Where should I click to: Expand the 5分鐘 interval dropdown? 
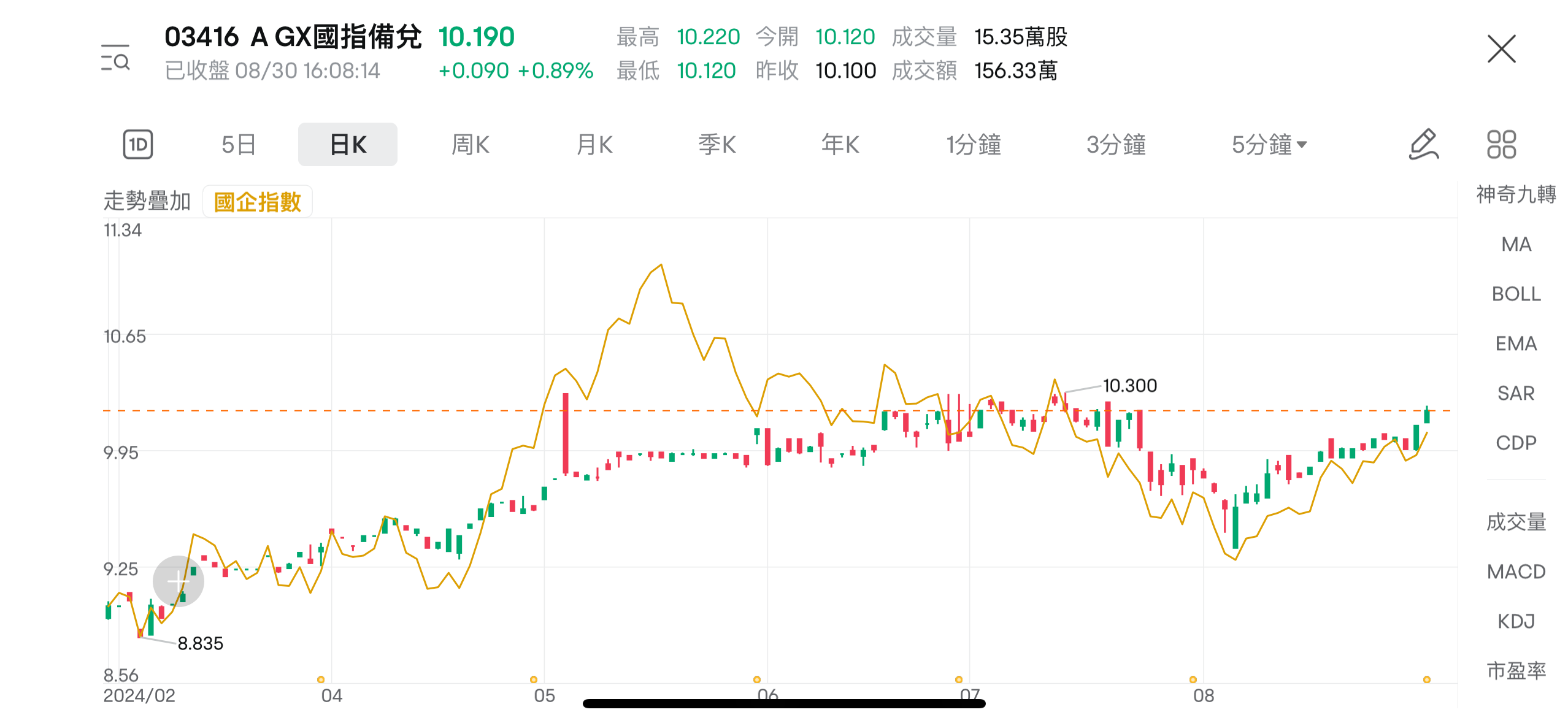tap(1269, 145)
